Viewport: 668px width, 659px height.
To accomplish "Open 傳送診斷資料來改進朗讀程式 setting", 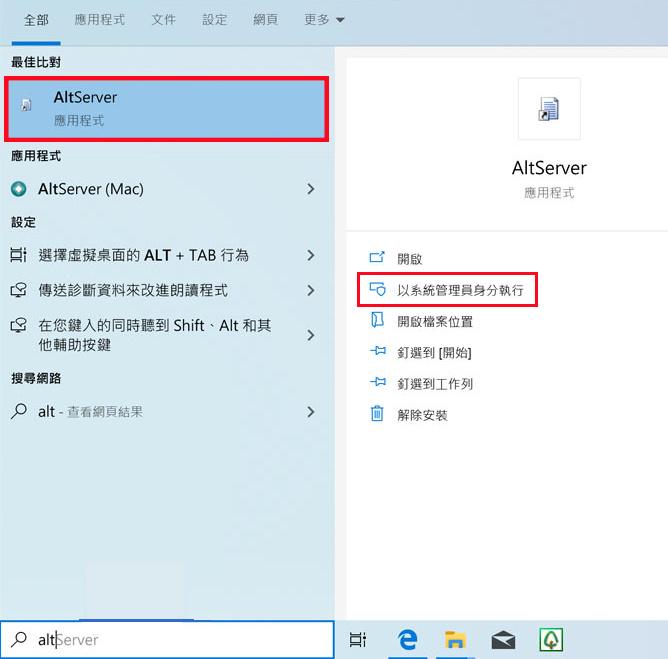I will (x=167, y=290).
